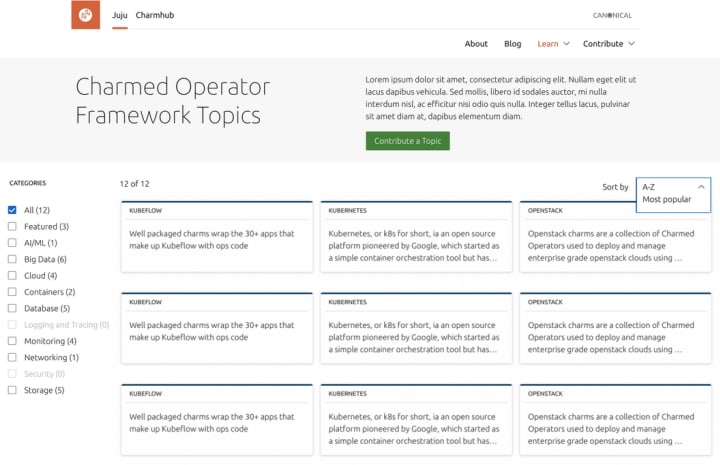The width and height of the screenshot is (720, 465).
Task: Check the Big Data (6) category
Action: pos(12,259)
